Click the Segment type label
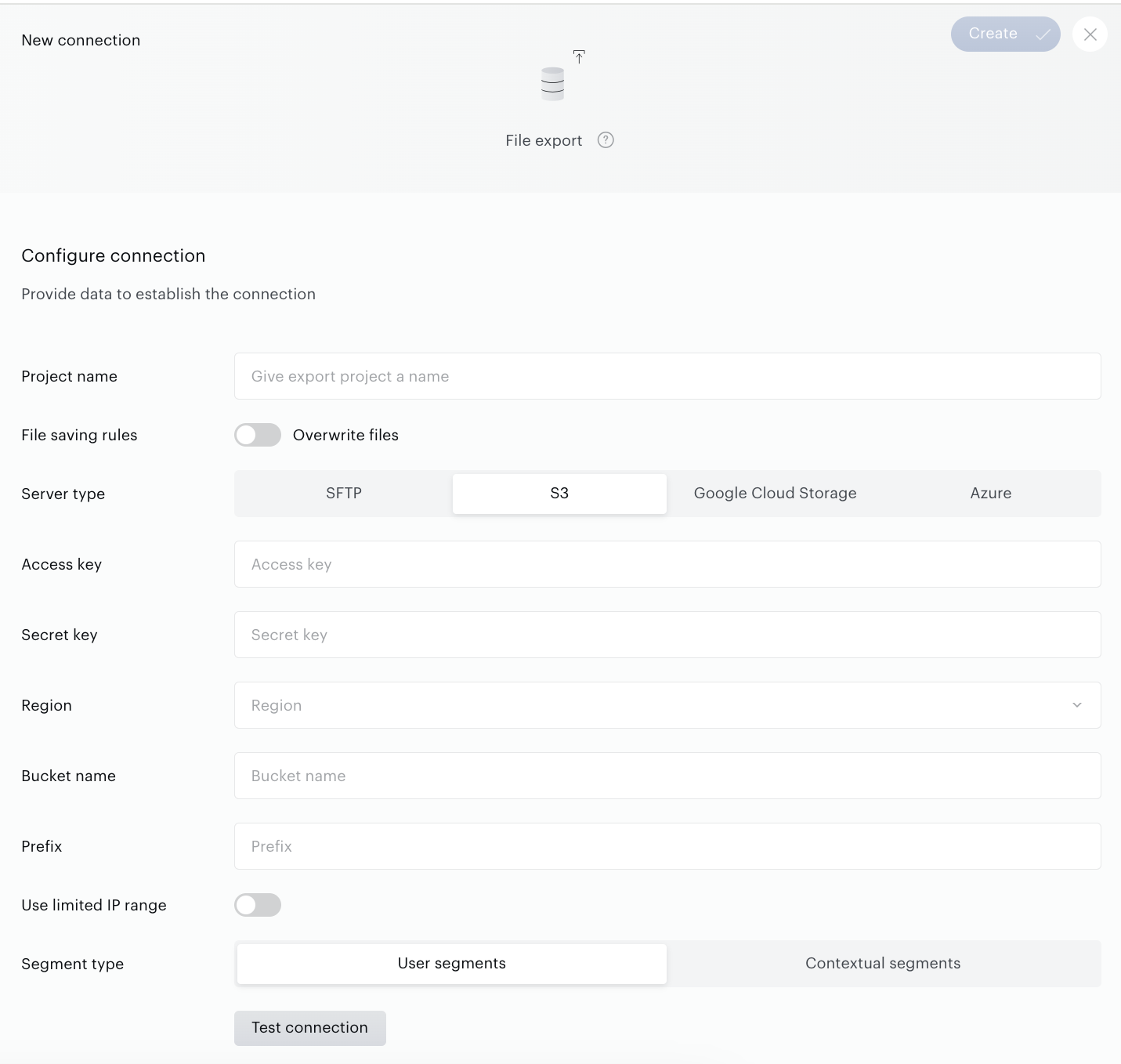 pos(73,964)
